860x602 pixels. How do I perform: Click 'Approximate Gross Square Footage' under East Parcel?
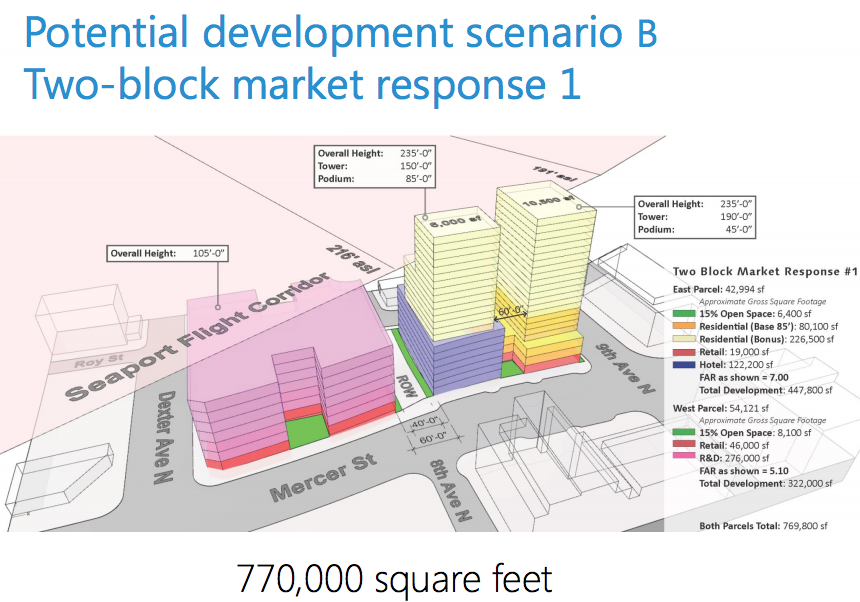tap(762, 302)
